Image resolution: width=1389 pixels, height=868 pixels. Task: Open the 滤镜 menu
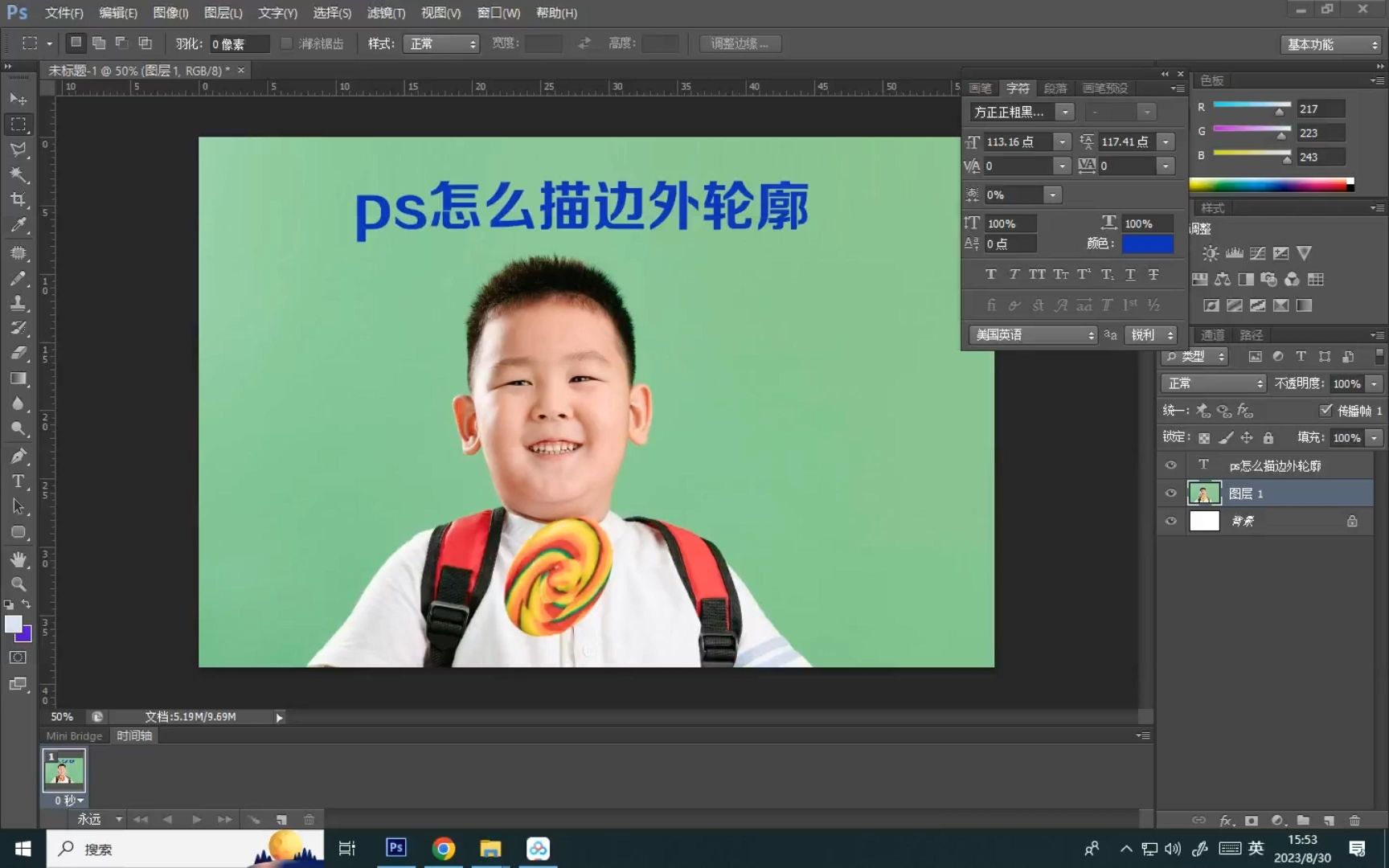[x=383, y=13]
